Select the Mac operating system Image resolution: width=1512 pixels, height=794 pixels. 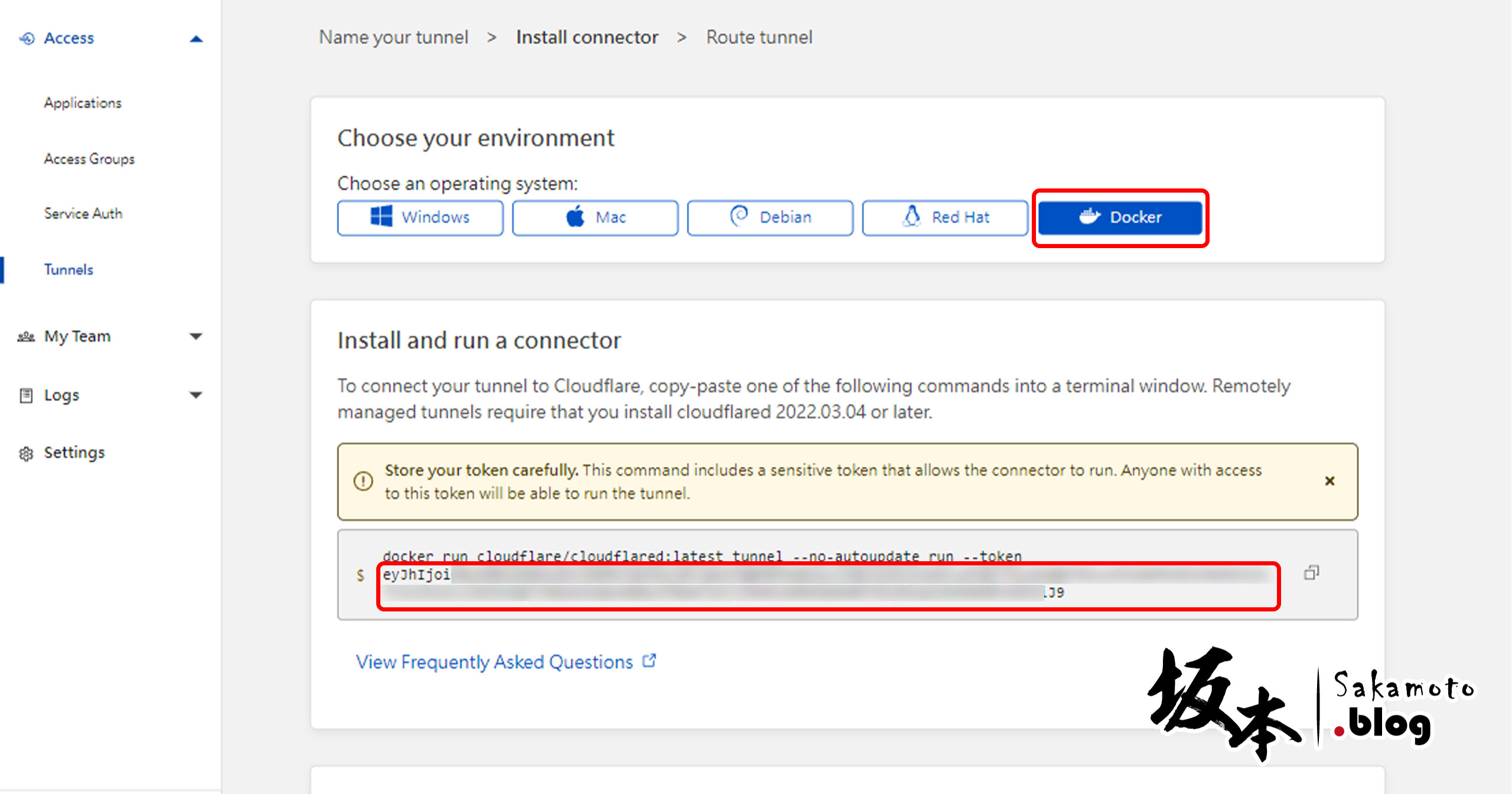pyautogui.click(x=595, y=217)
